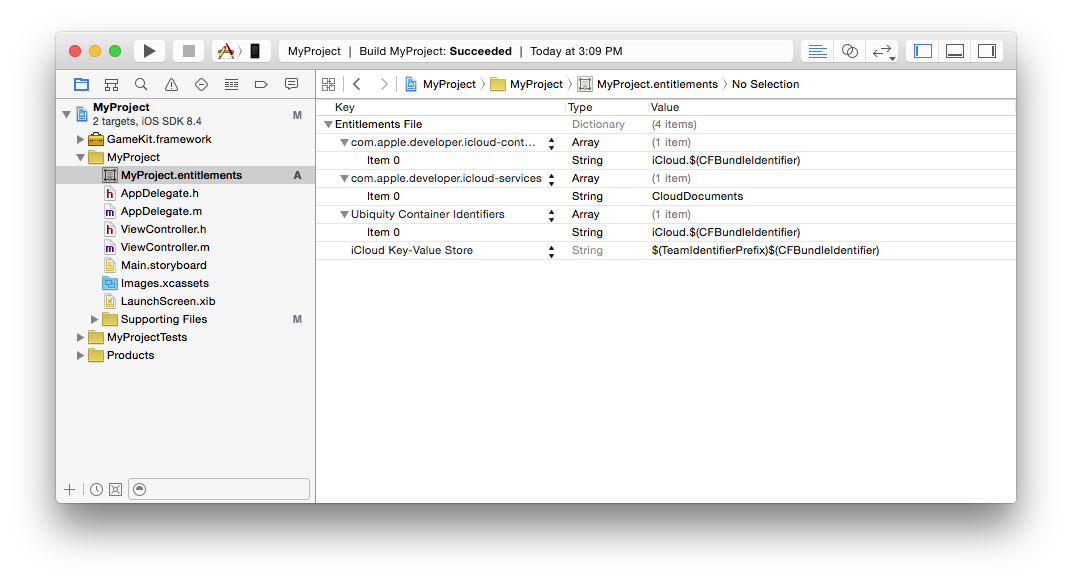This screenshot has width=1072, height=583.
Task: Open Main.storyboard from the navigator
Action: (163, 266)
